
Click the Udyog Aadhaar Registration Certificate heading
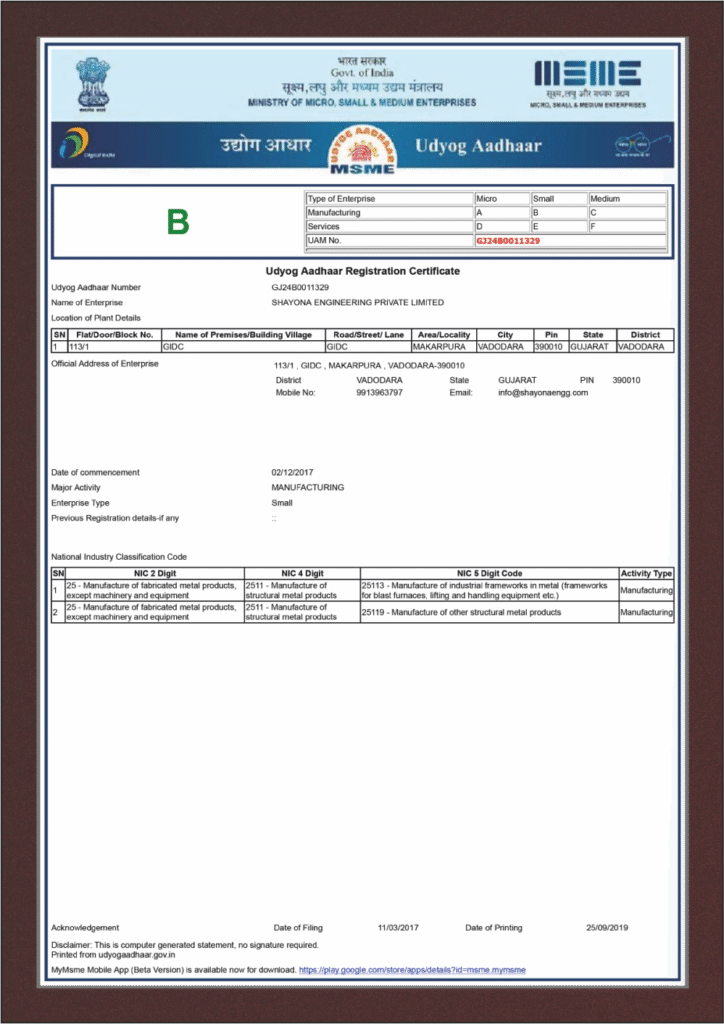tap(362, 271)
